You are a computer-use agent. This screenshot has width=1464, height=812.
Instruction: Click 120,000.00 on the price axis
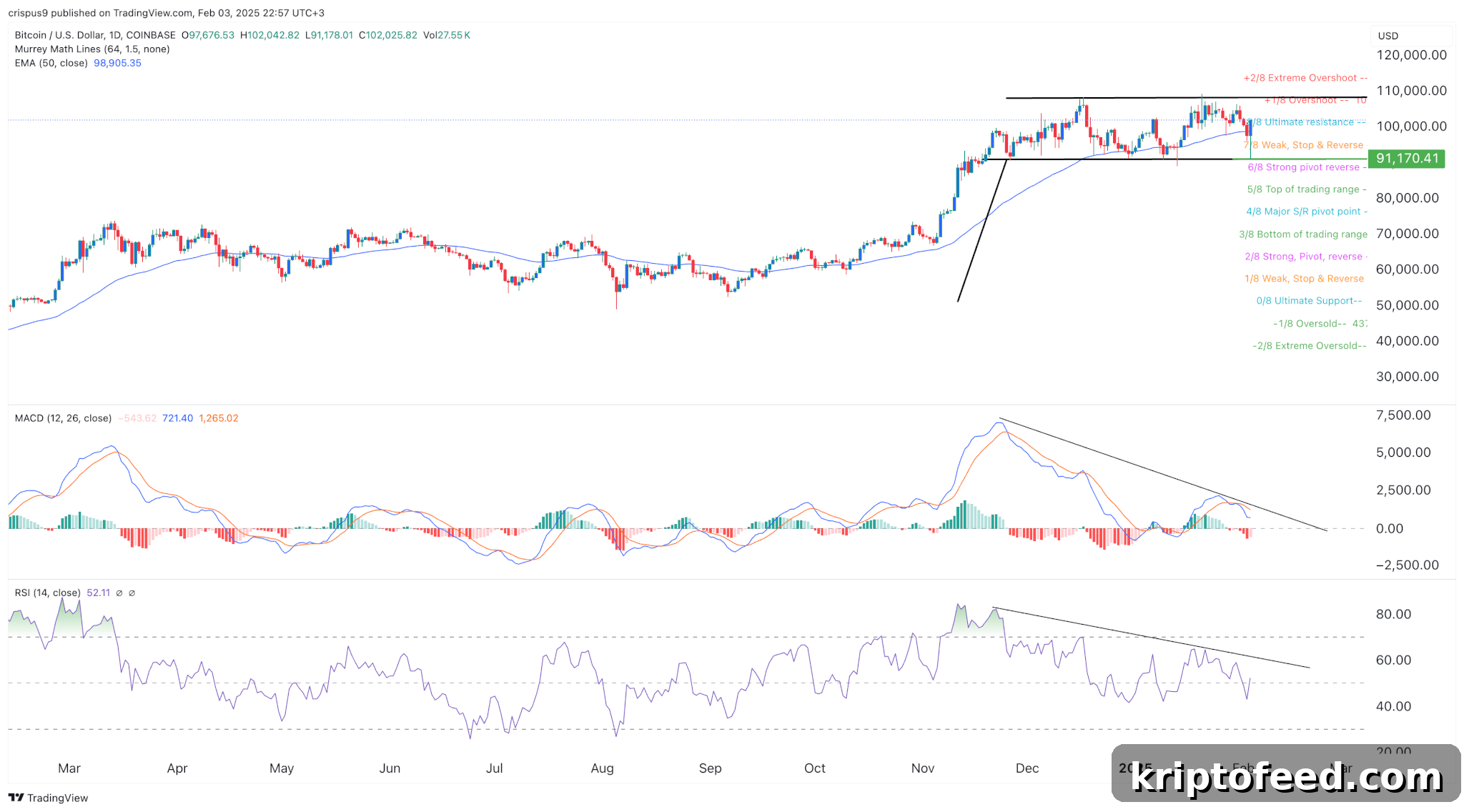click(1411, 55)
